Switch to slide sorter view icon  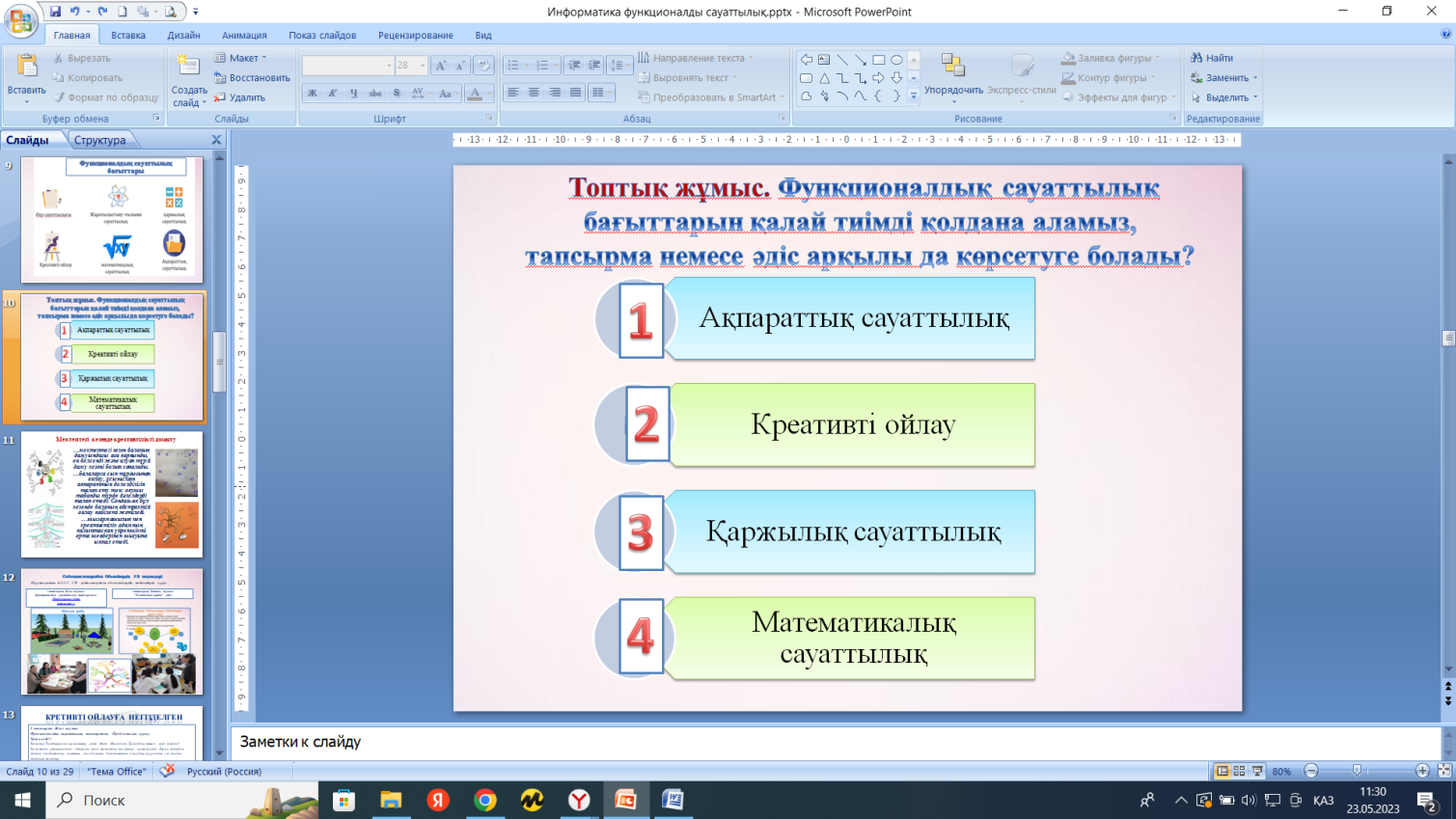click(x=1239, y=771)
